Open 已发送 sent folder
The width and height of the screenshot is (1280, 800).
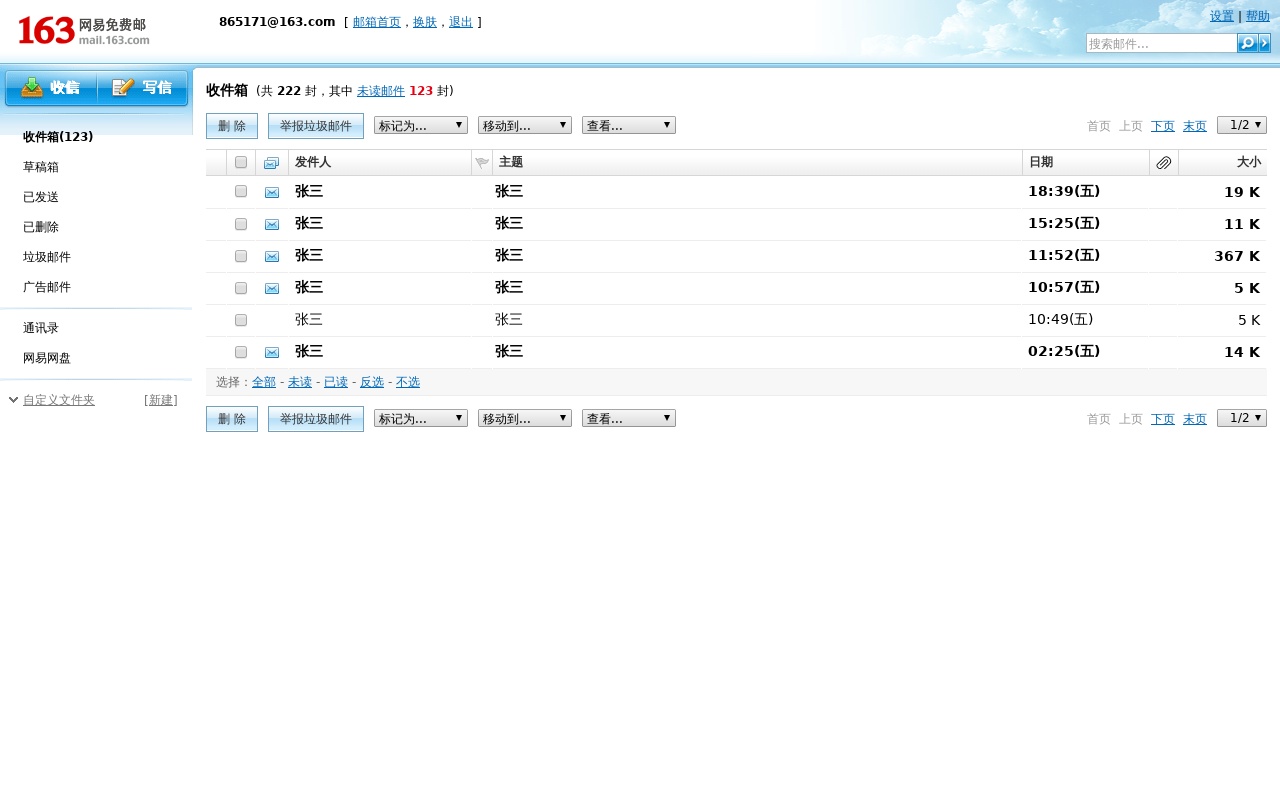pyautogui.click(x=41, y=197)
